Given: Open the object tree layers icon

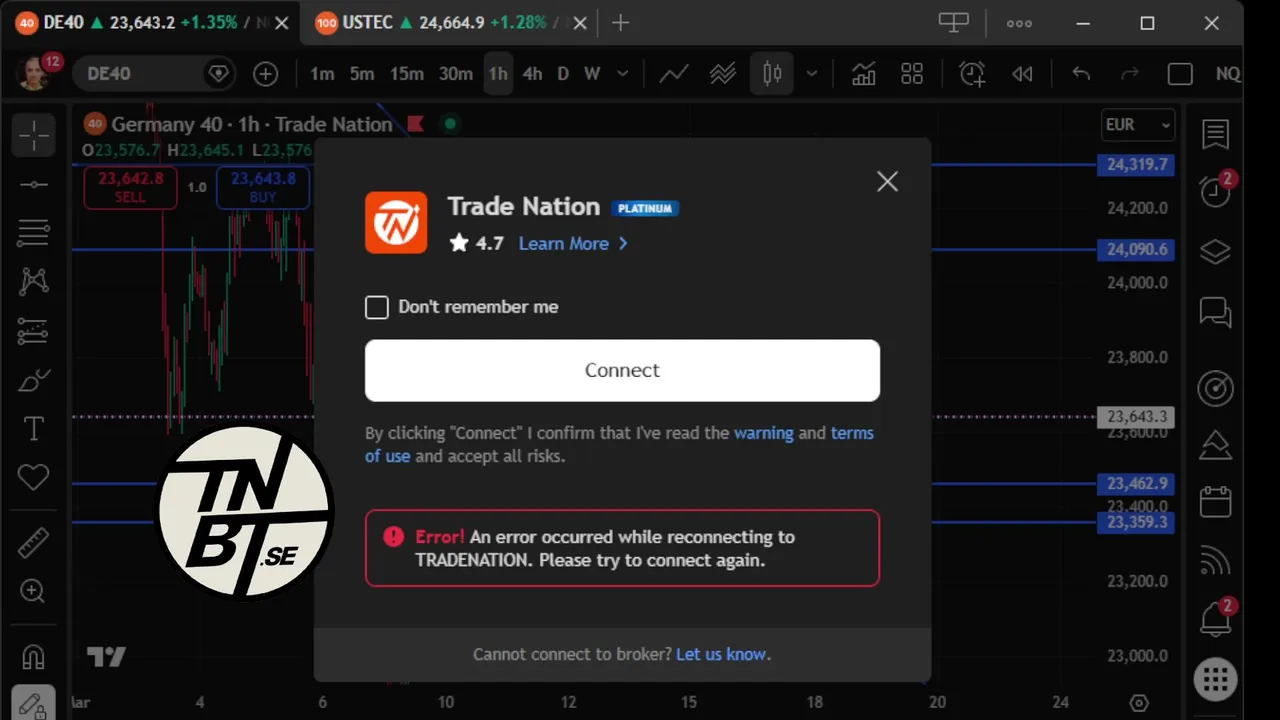Looking at the screenshot, I should tap(1215, 252).
